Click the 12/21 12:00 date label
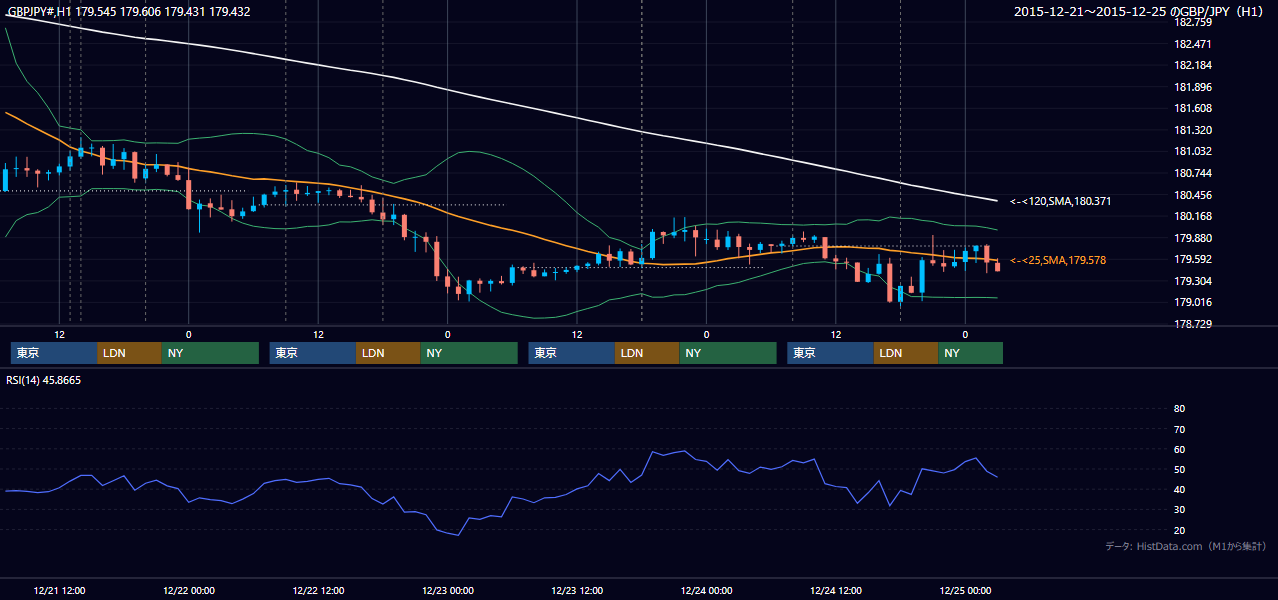 point(59,590)
